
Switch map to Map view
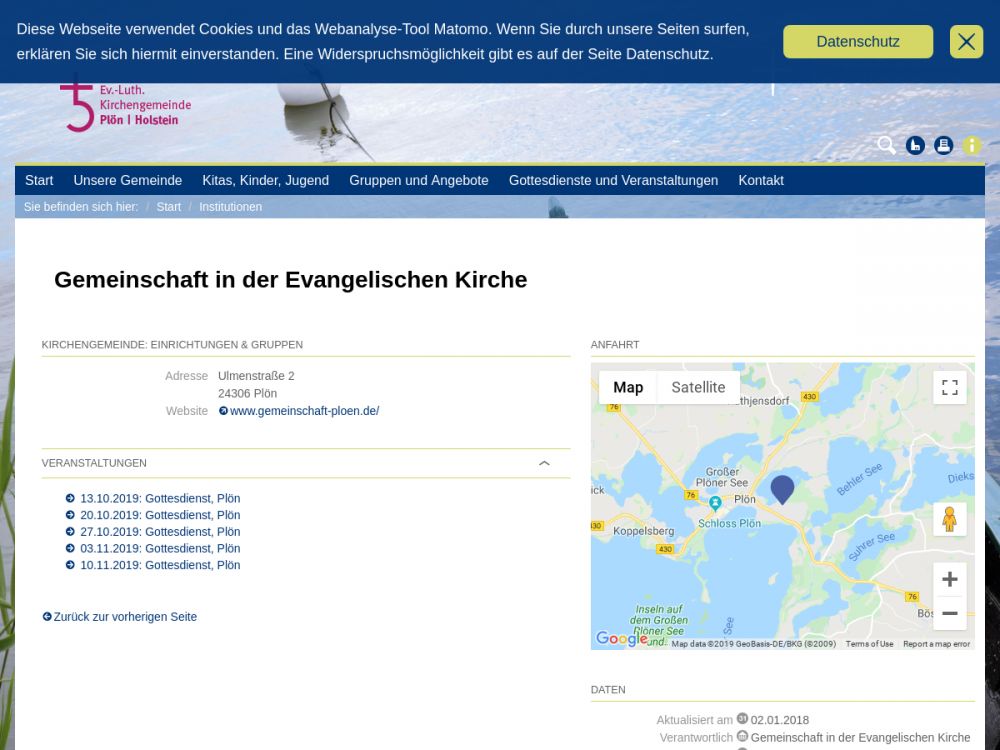628,388
